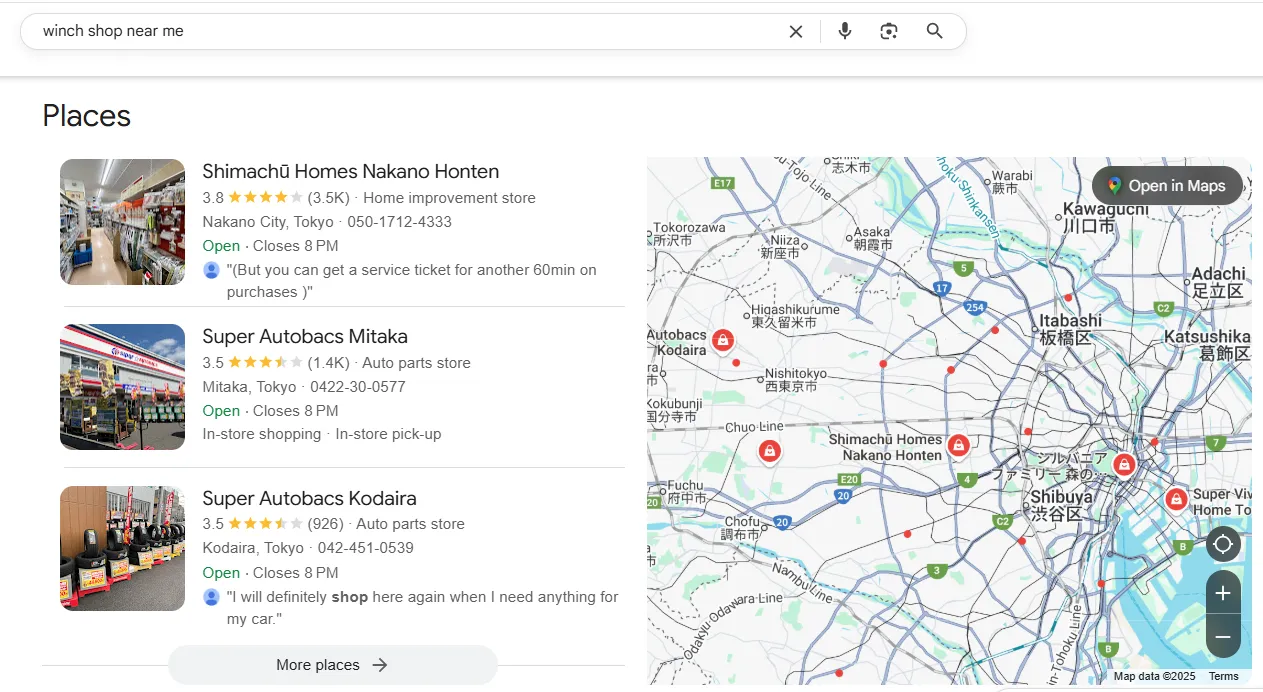Open Super Autobacs Mitaka listing

(x=305, y=336)
